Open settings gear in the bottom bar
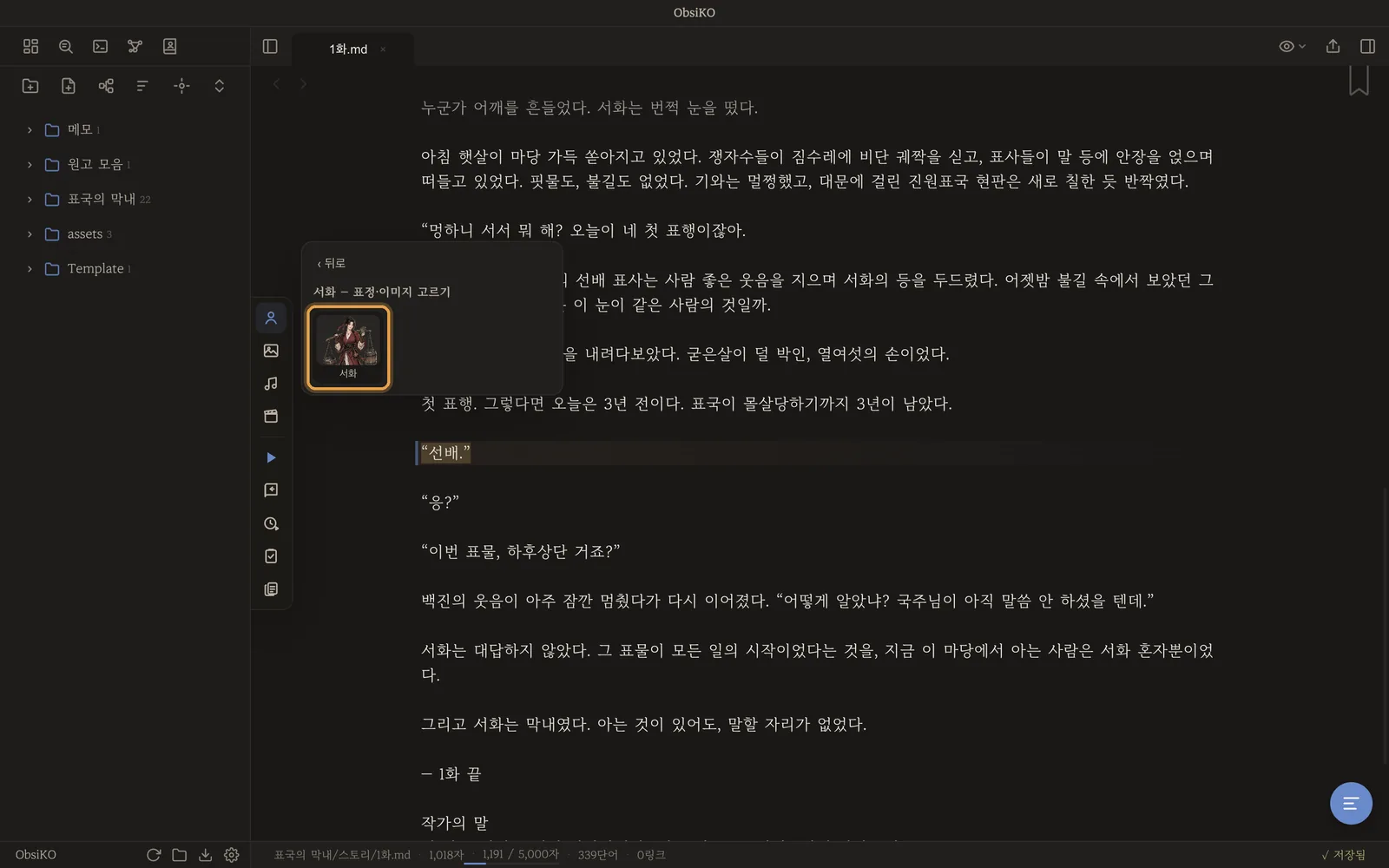 point(232,855)
